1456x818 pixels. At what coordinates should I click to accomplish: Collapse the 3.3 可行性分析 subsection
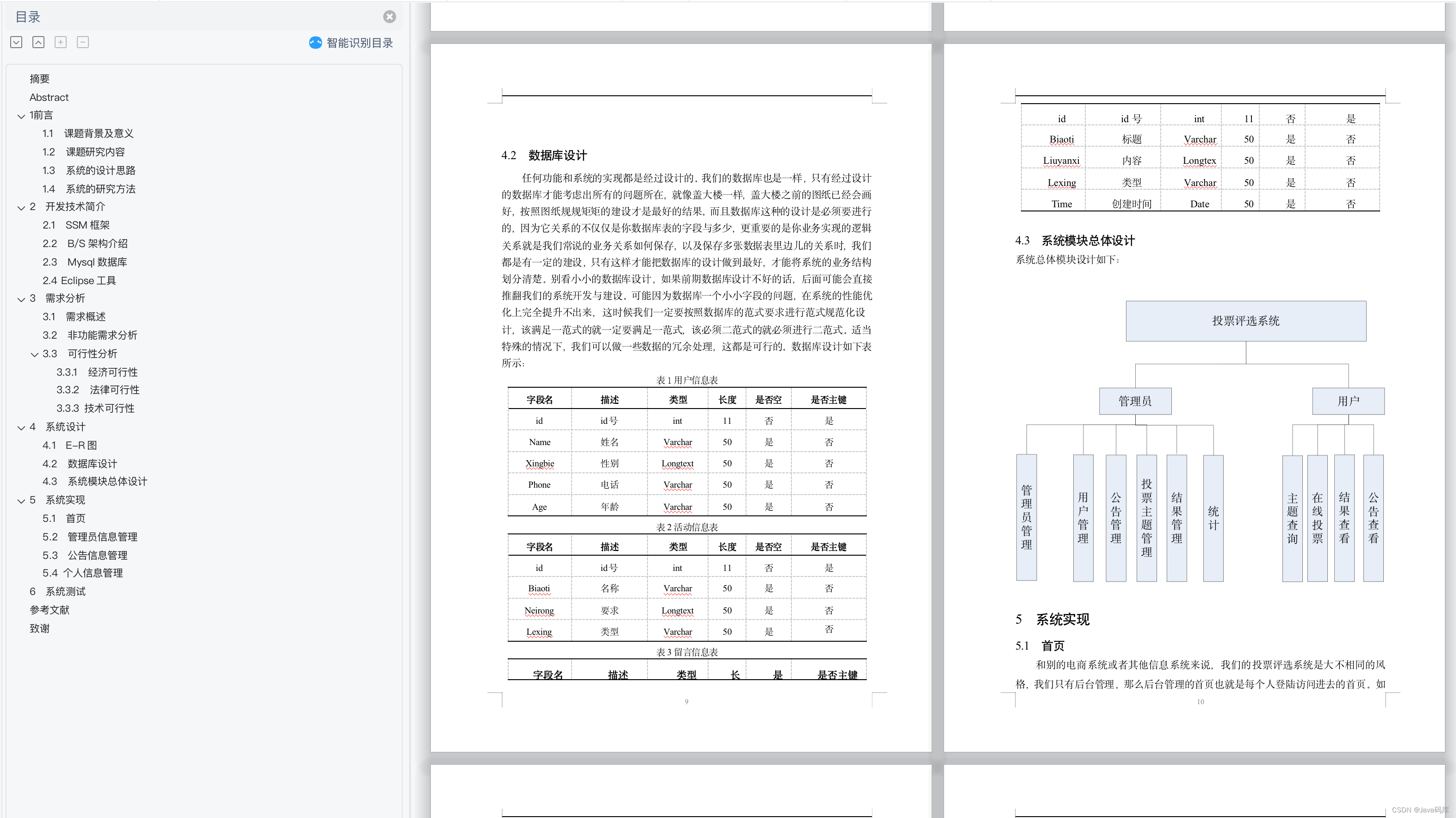(34, 354)
